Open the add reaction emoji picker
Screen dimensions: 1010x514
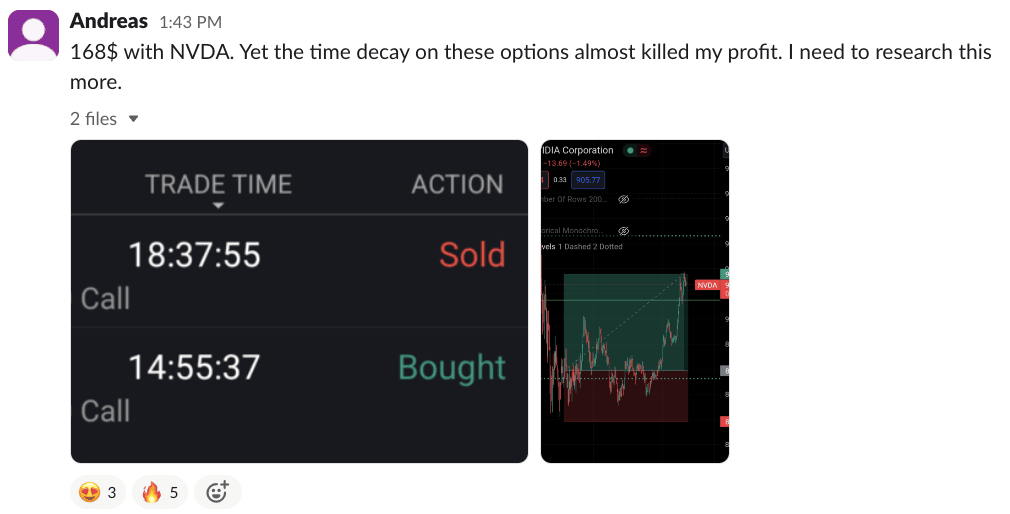click(217, 492)
